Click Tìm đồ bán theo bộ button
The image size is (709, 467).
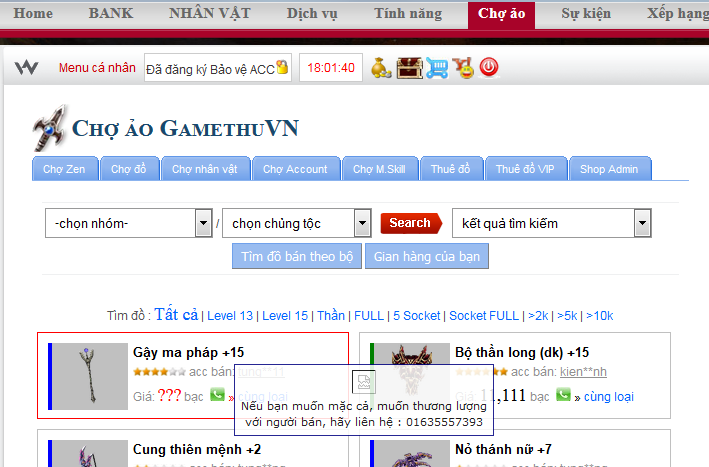[297, 256]
